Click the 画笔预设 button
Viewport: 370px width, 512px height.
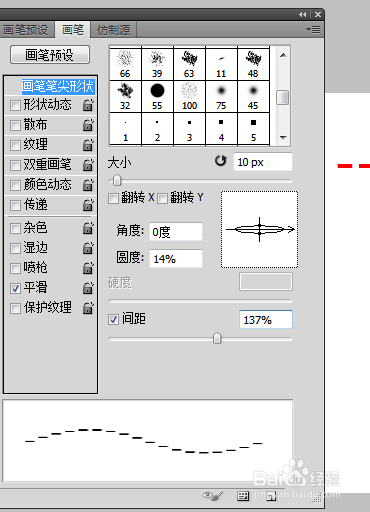(x=50, y=55)
